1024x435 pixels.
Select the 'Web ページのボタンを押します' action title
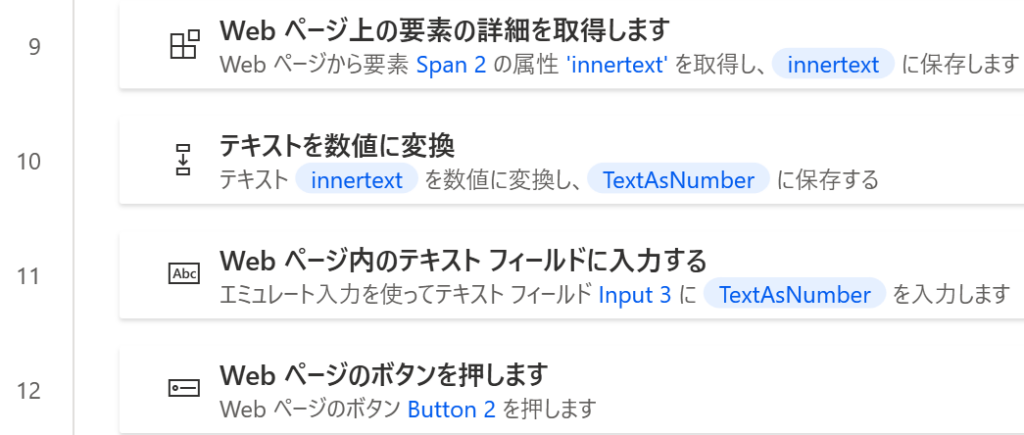coord(384,375)
